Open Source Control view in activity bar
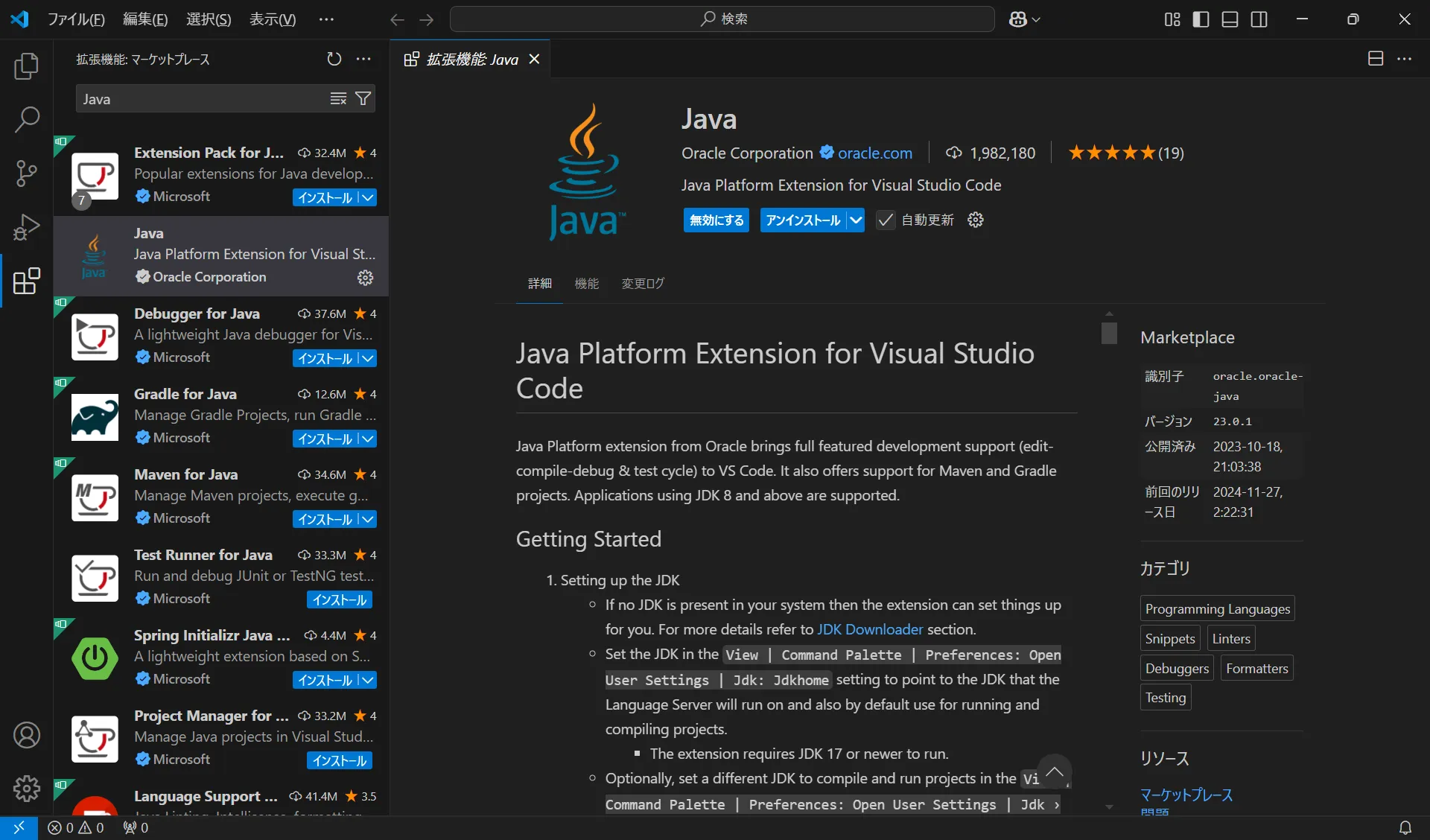 [27, 173]
